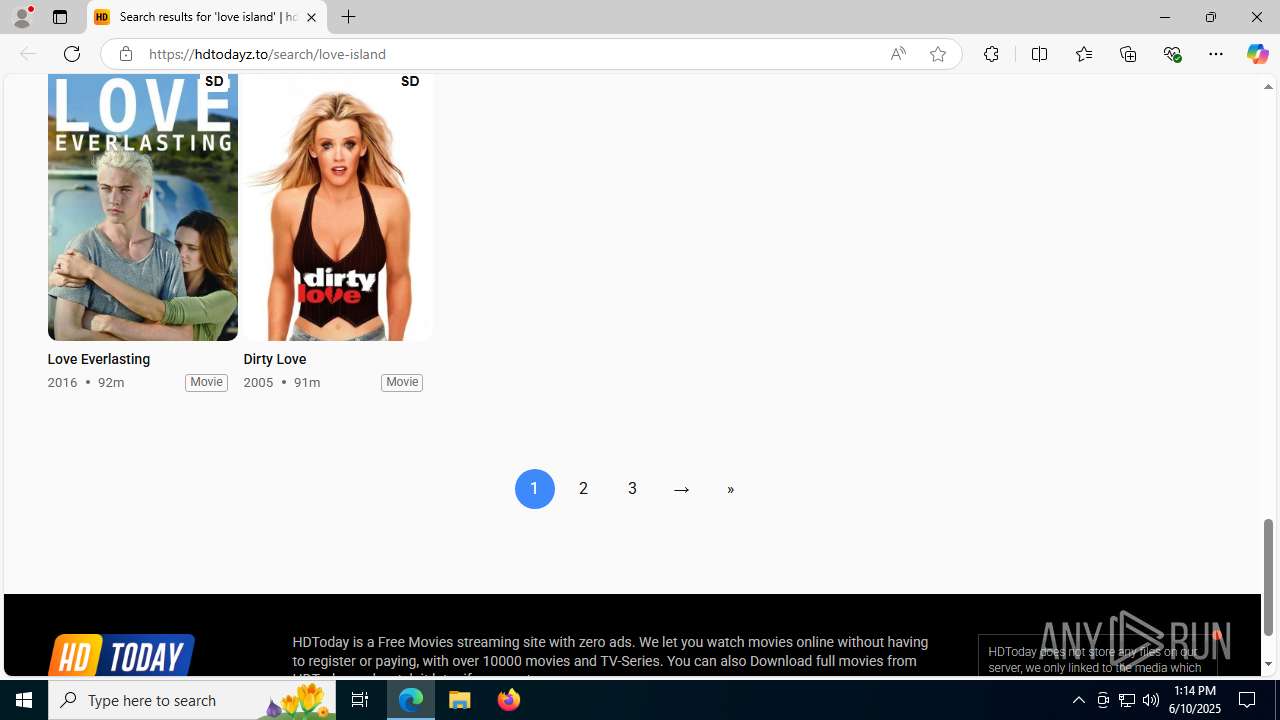This screenshot has width=1280, height=720.
Task: Click the HD Today footer logo
Action: pos(121,655)
